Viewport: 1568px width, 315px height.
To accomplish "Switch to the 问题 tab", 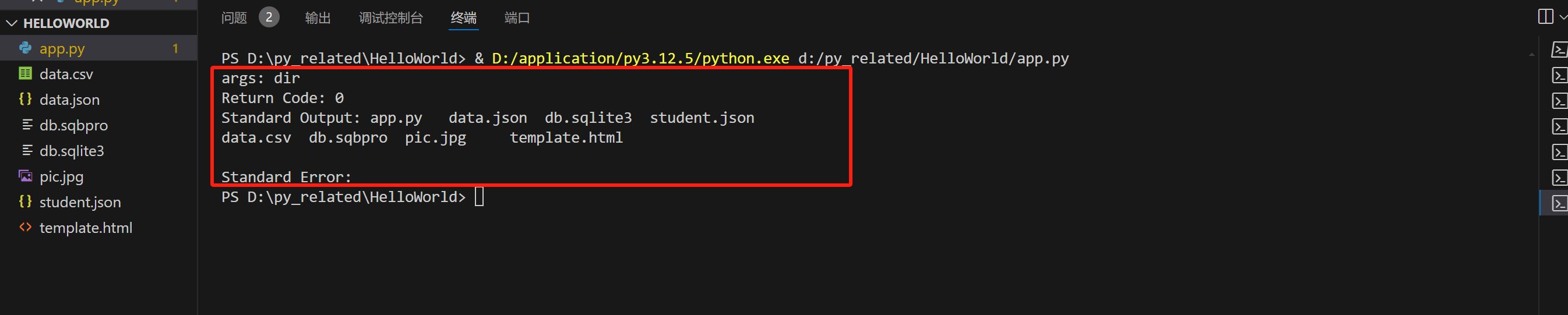I will coord(234,17).
